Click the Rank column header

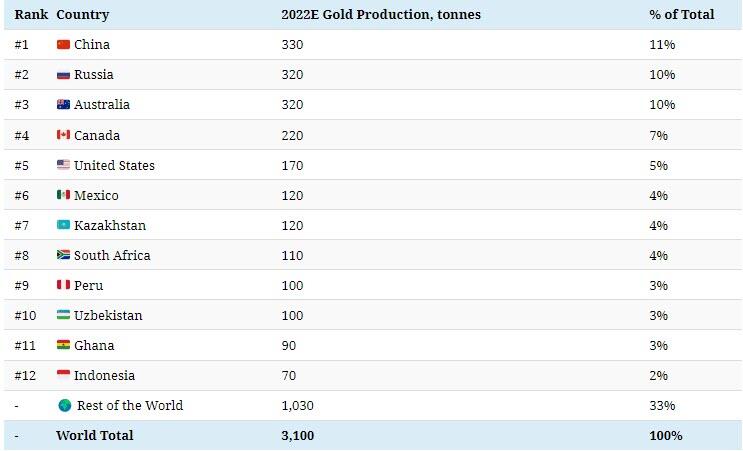31,15
